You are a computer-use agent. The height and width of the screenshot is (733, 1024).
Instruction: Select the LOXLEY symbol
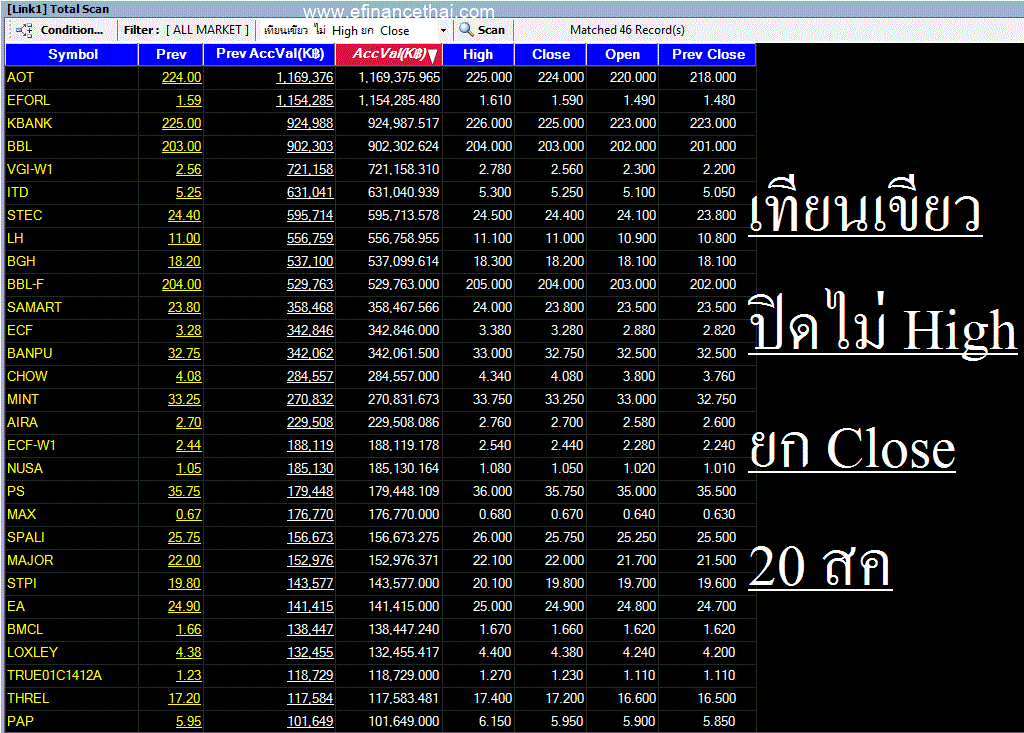click(32, 652)
